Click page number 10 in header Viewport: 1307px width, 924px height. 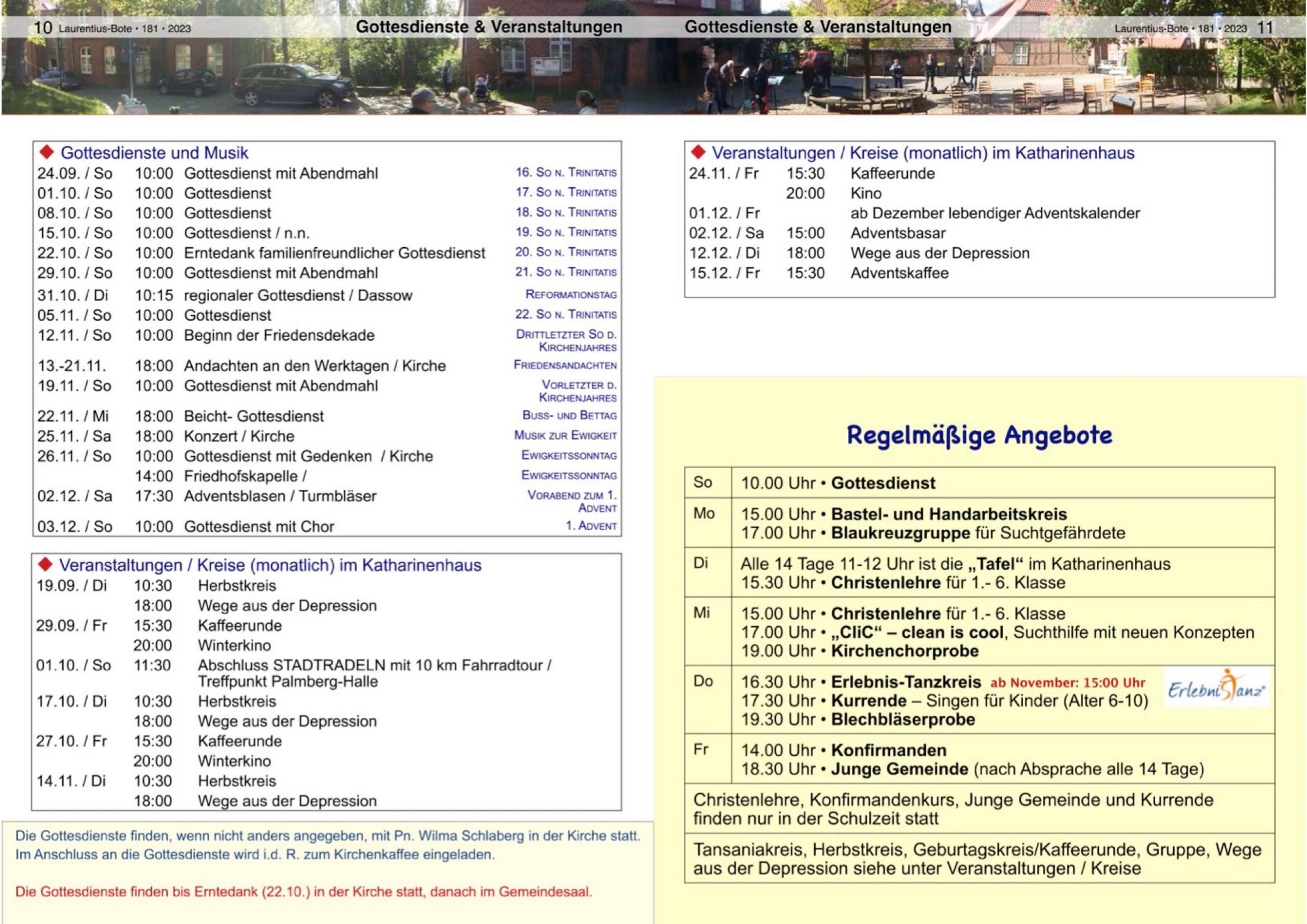(x=42, y=27)
